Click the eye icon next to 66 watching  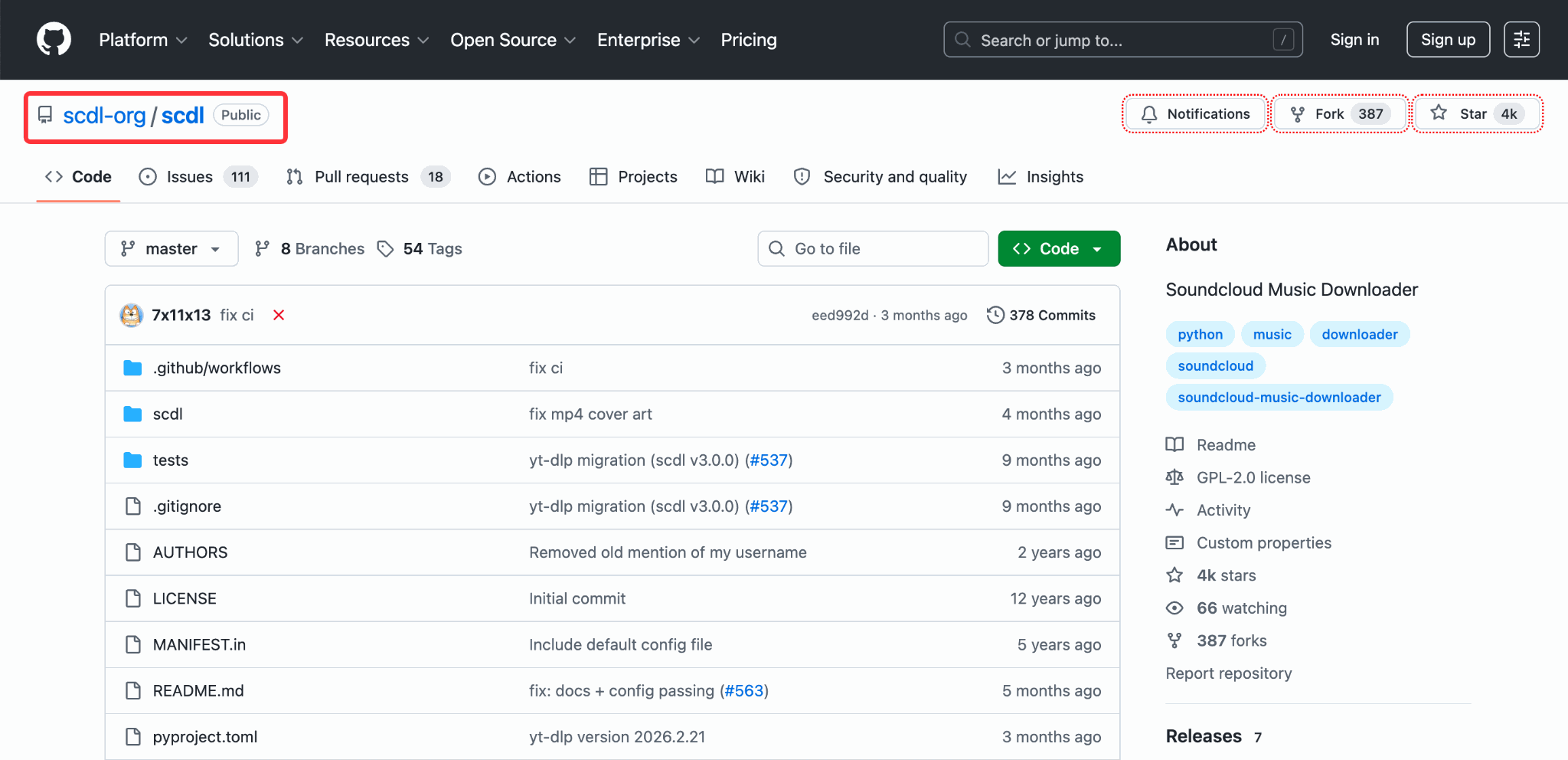1174,608
